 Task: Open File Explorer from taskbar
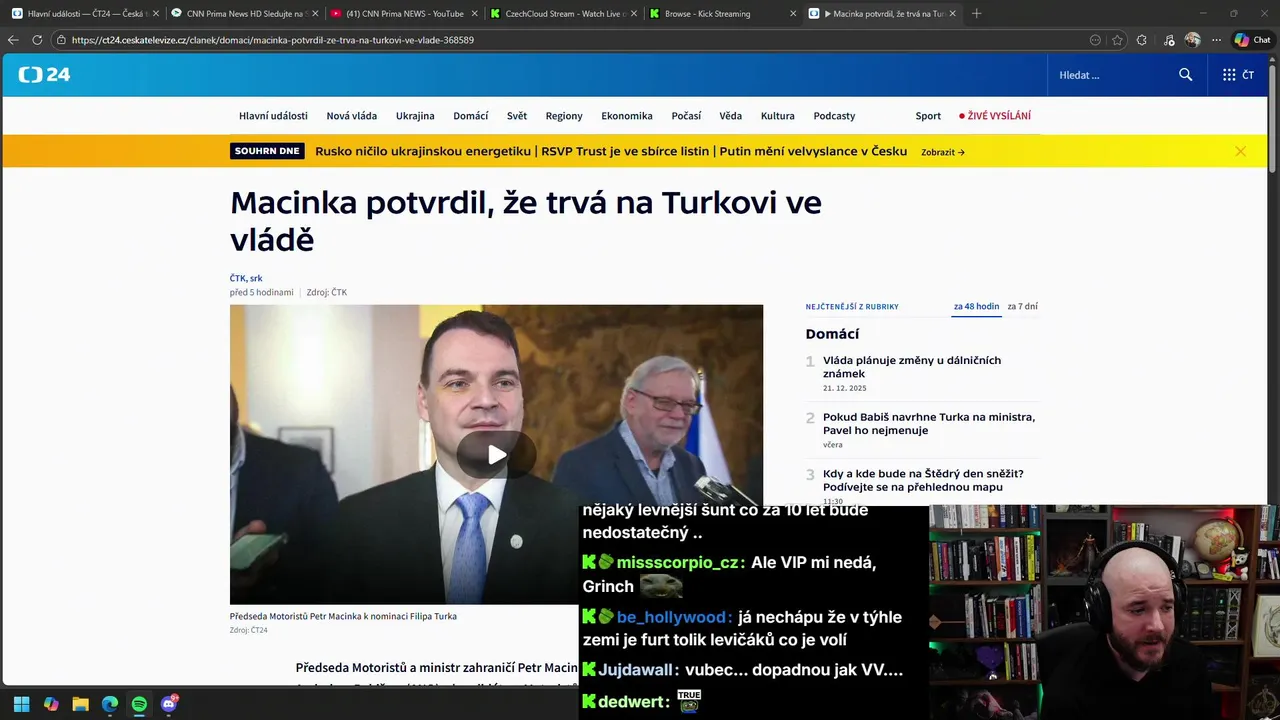pos(80,704)
